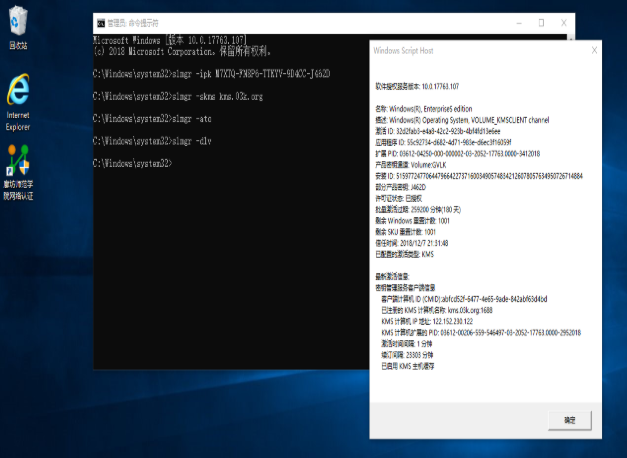Viewport: 627px width, 458px height.
Task: Click the Windows Script Host dialog title
Action: 403,50
